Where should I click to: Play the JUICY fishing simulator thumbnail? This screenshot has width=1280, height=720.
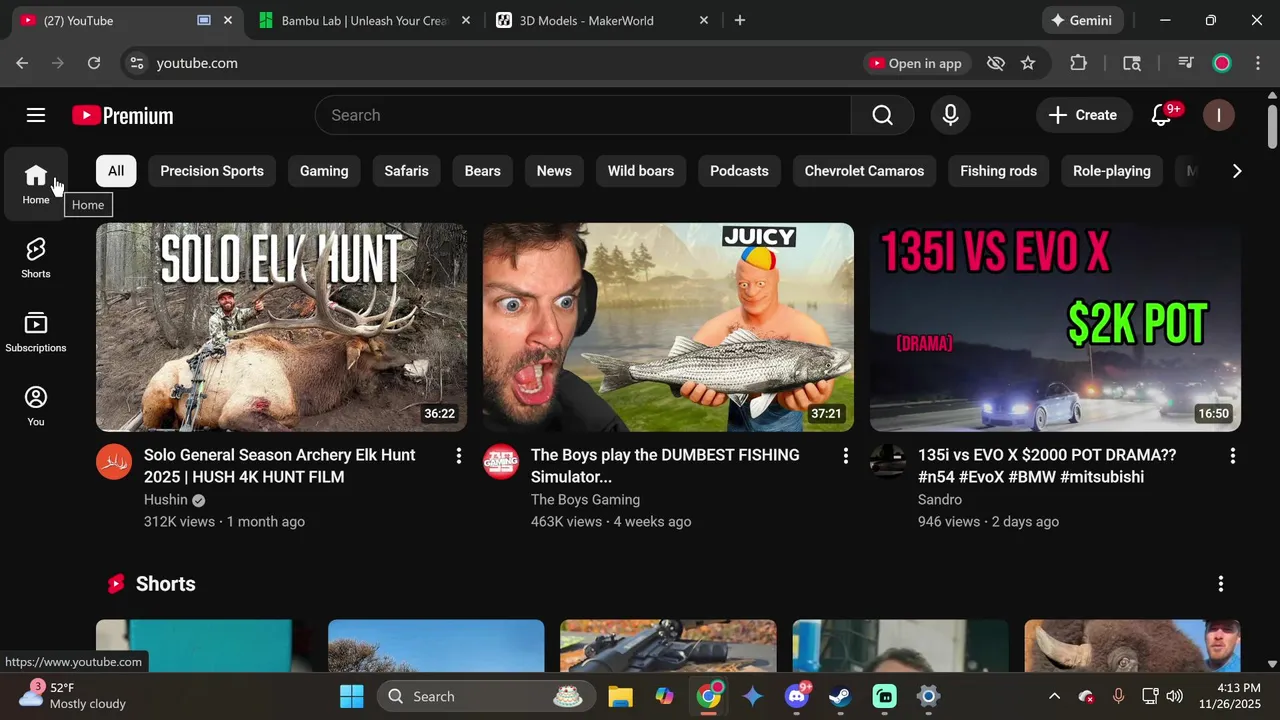tap(668, 327)
